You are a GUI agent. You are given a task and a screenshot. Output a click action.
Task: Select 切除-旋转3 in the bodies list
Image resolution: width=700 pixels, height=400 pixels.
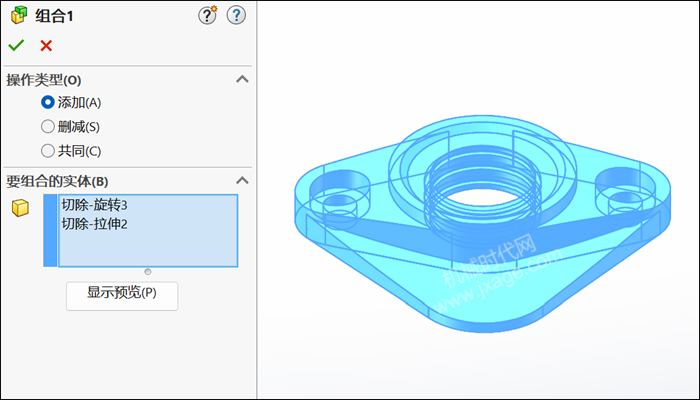(94, 205)
